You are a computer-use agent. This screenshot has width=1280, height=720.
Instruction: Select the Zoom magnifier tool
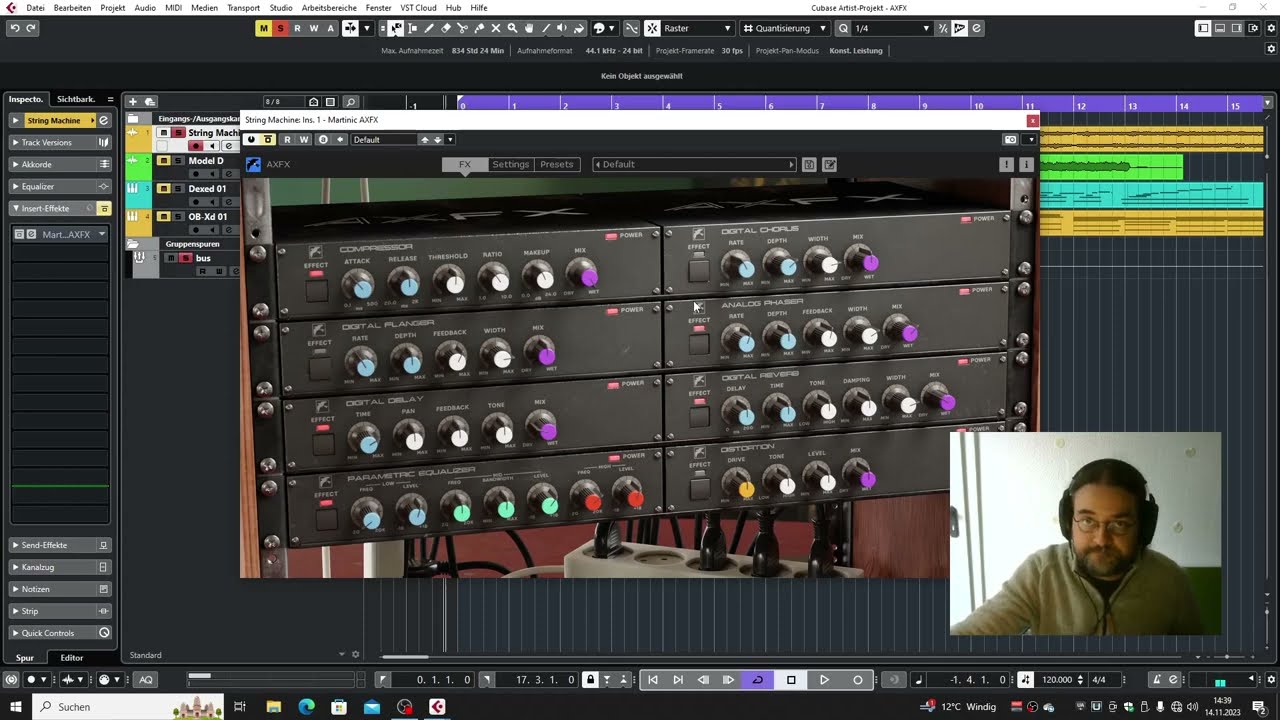coord(512,28)
